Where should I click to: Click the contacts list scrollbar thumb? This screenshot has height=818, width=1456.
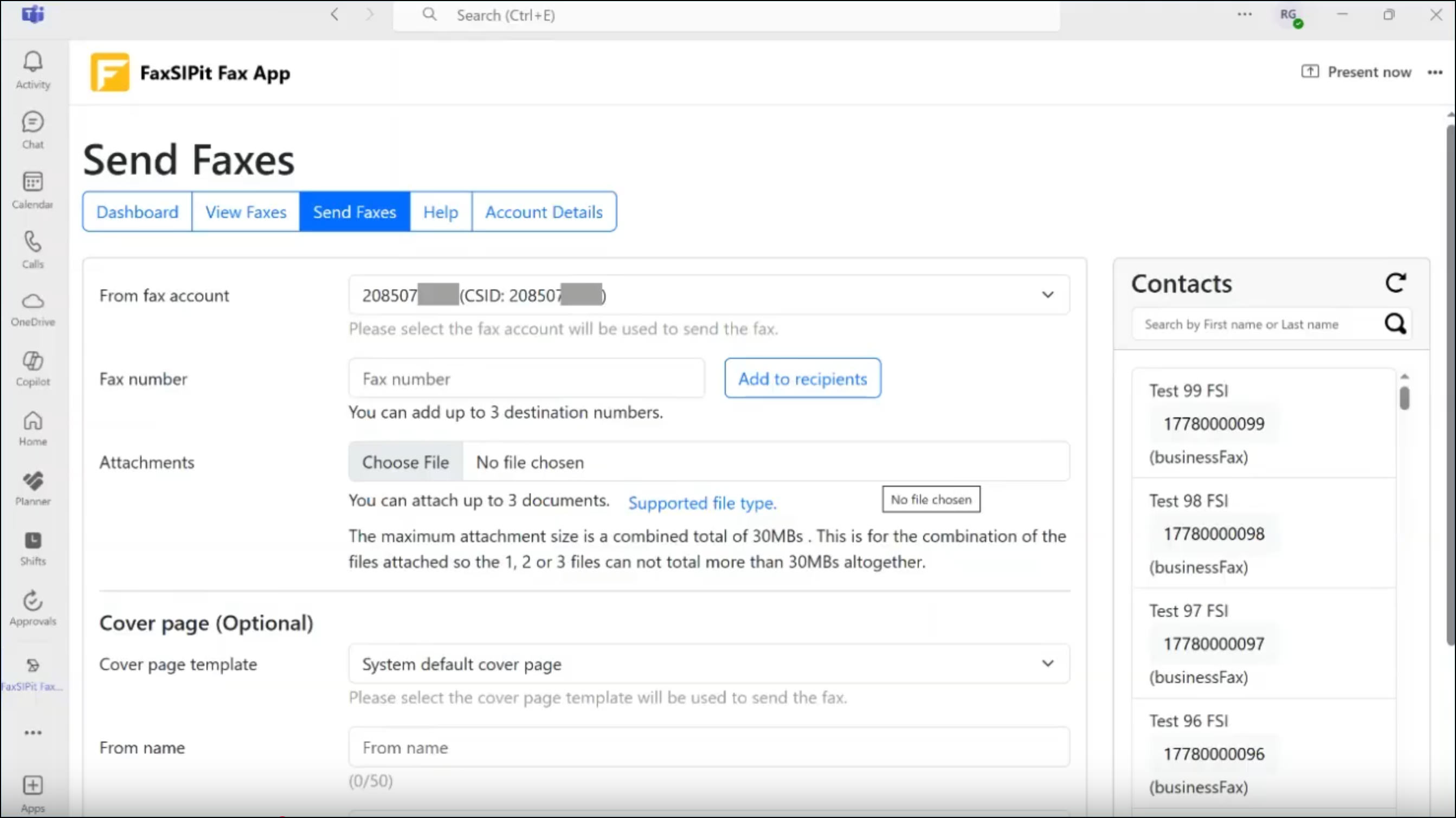click(1405, 398)
